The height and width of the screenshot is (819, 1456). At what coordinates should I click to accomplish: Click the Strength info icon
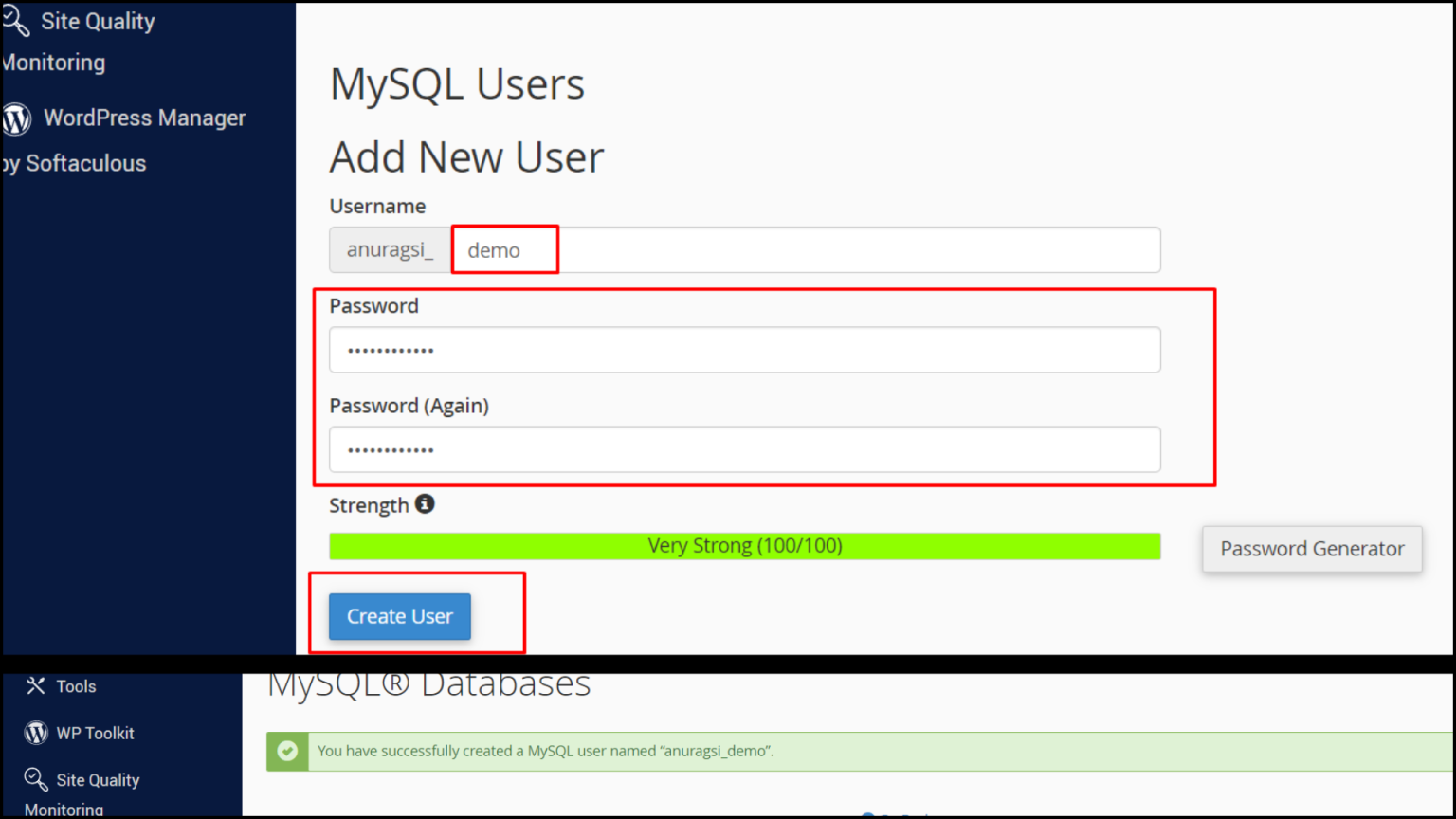coord(424,504)
